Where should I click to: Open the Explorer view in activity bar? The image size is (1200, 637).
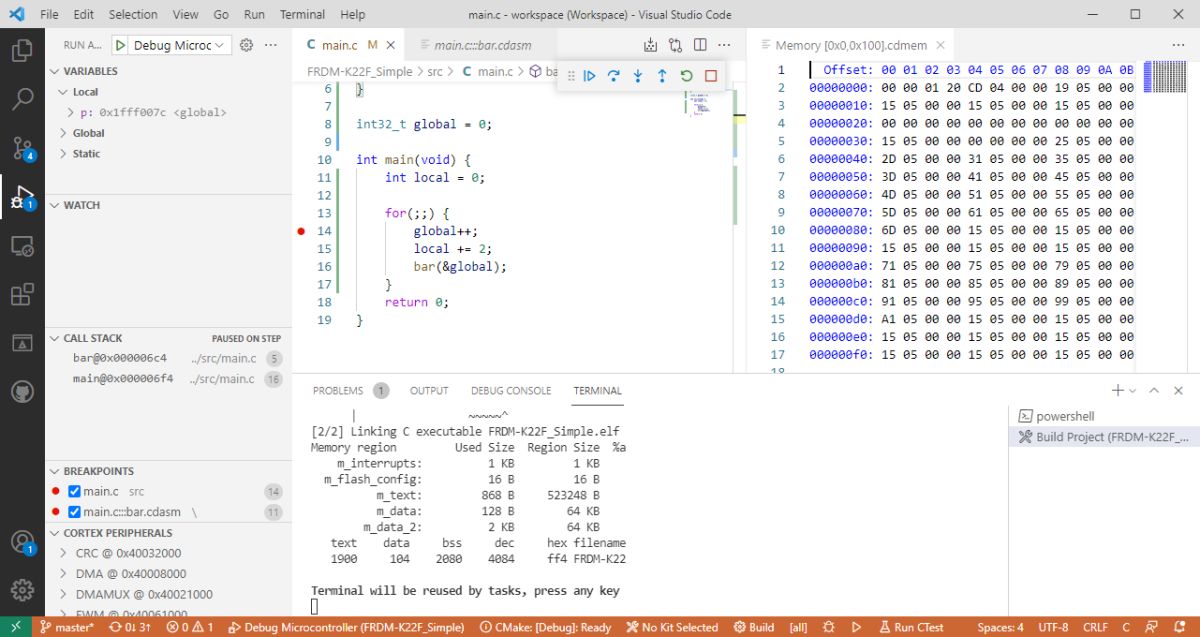click(x=22, y=50)
